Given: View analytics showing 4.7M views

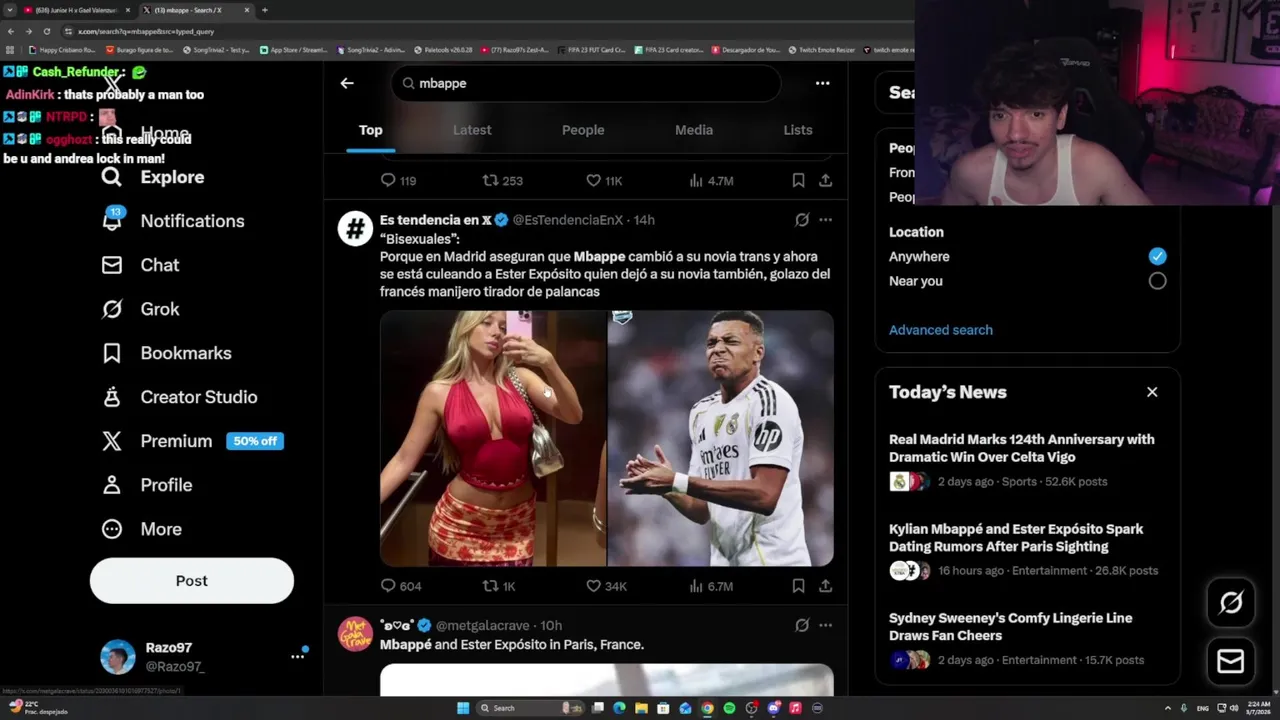Looking at the screenshot, I should 711,181.
